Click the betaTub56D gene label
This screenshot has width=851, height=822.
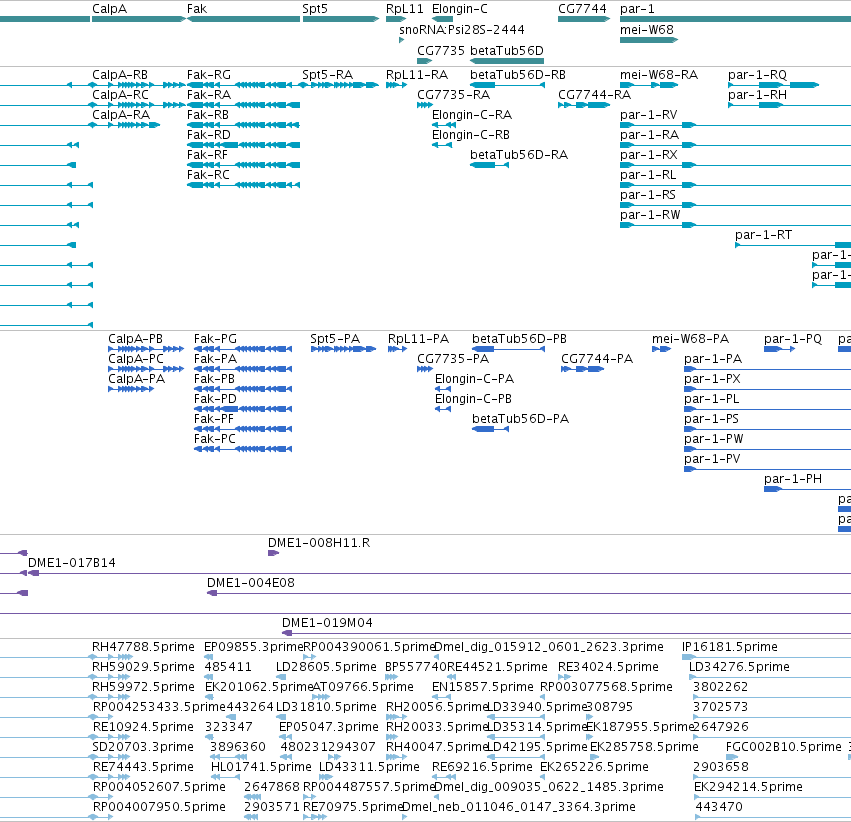[x=507, y=50]
